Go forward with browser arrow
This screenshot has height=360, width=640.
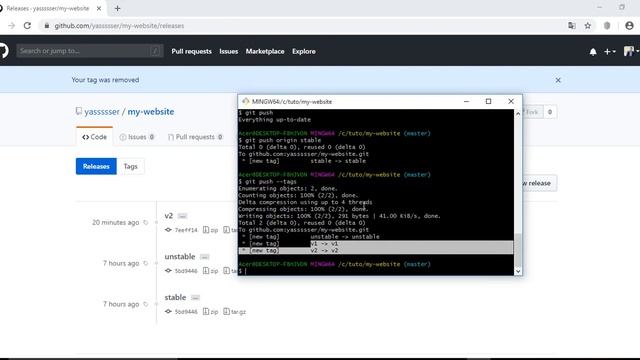11,26
